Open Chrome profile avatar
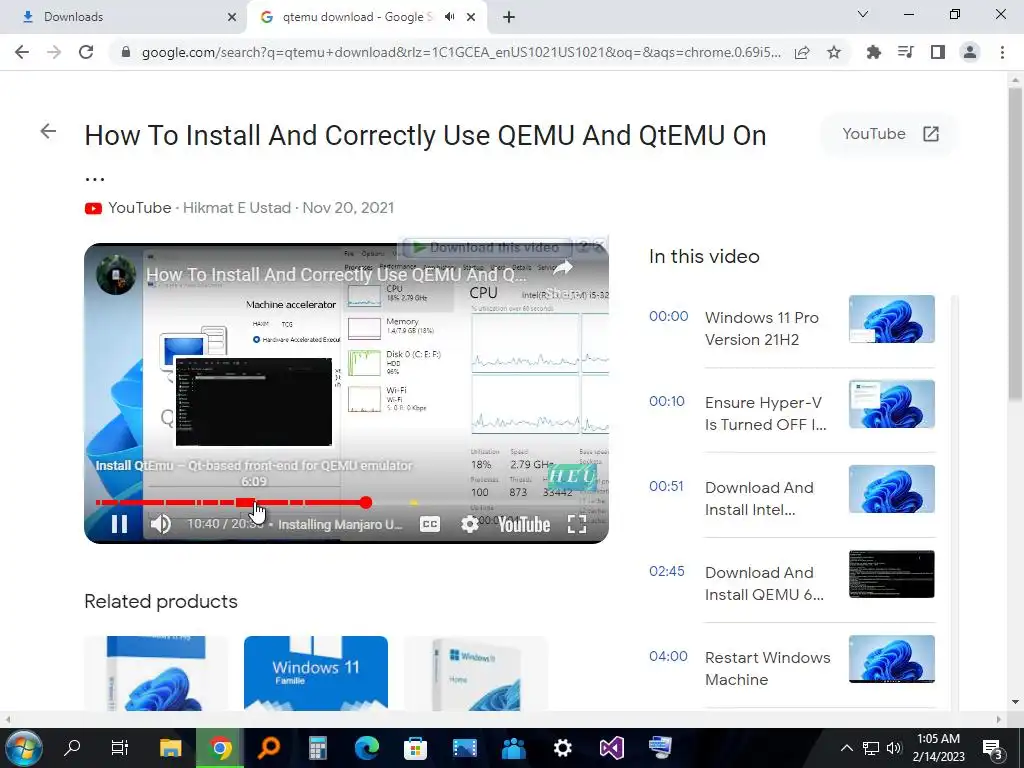The image size is (1024, 768). (970, 52)
